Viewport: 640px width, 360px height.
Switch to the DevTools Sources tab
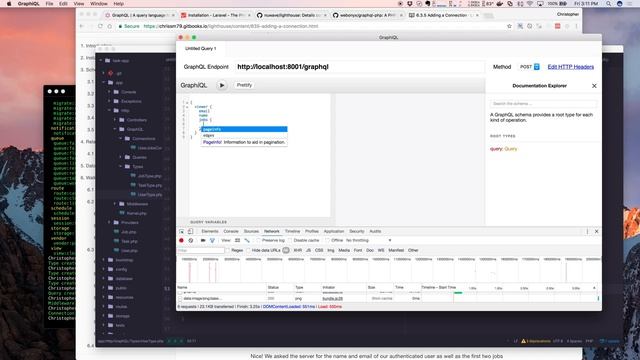point(251,231)
